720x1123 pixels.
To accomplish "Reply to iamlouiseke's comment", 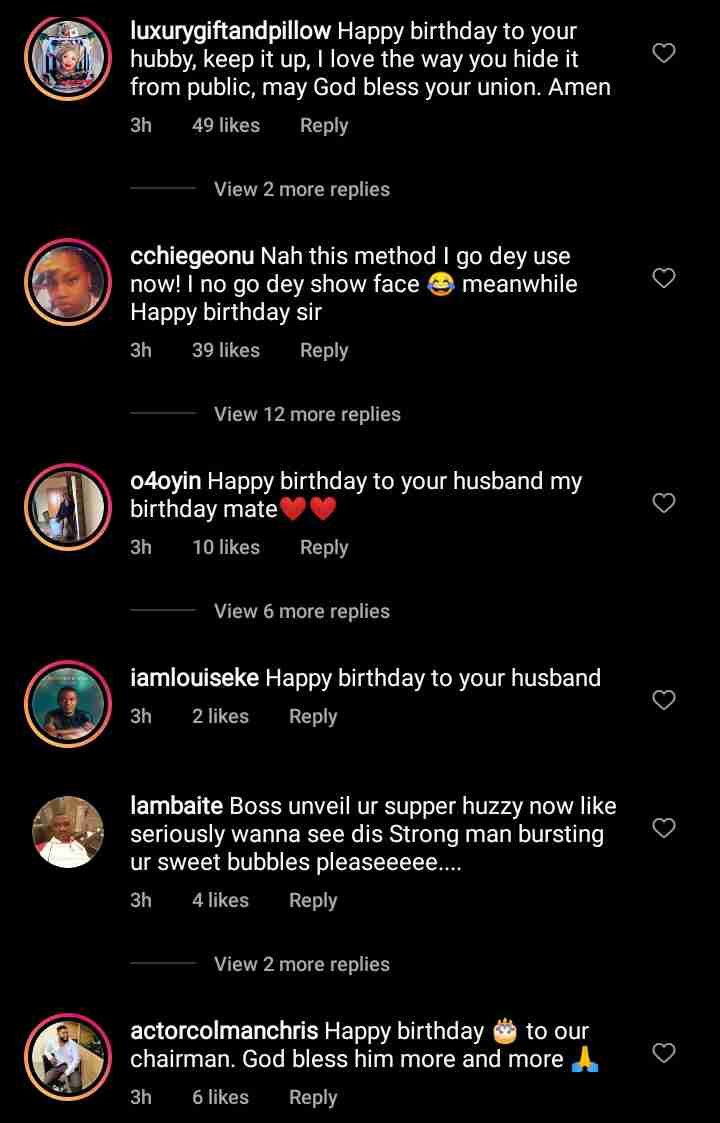I will [313, 716].
